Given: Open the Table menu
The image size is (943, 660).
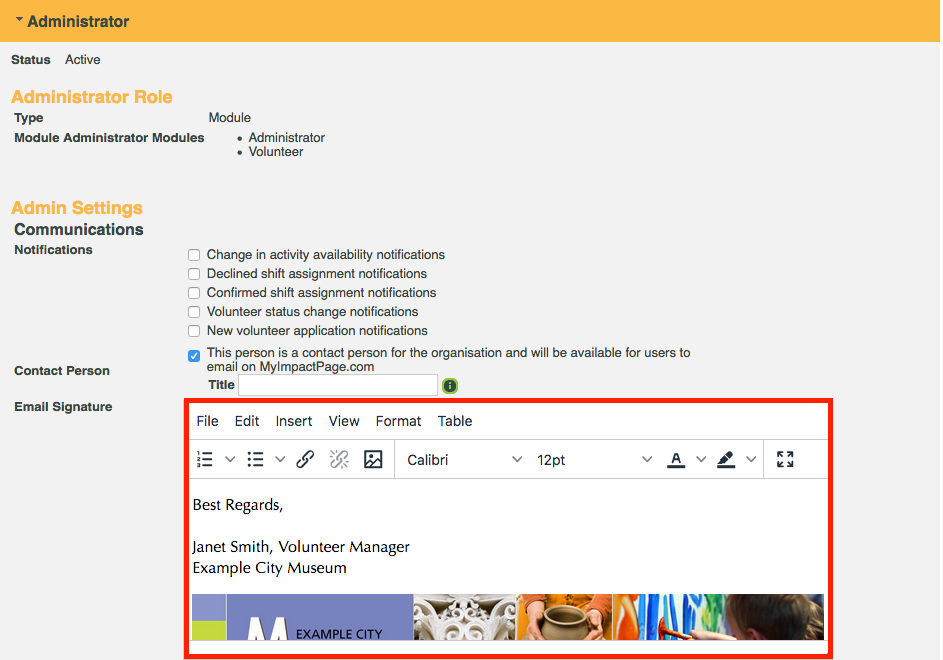Looking at the screenshot, I should (455, 421).
